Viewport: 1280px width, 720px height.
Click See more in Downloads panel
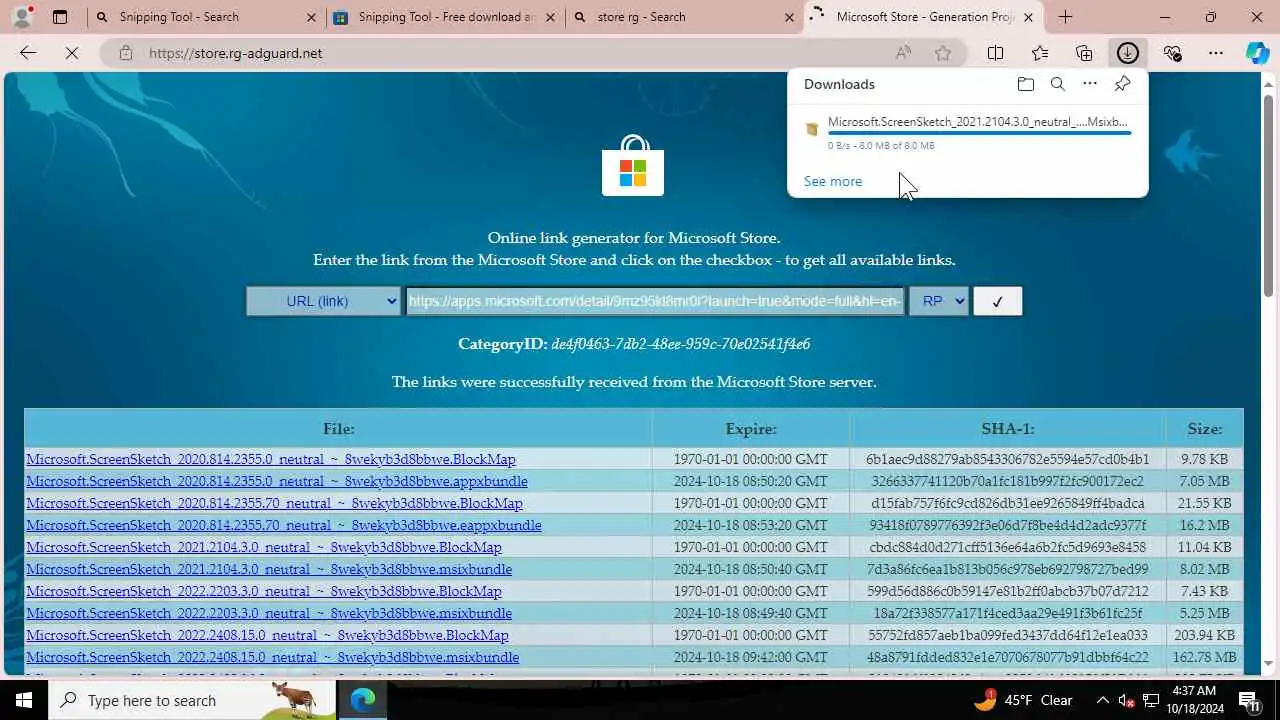point(832,181)
